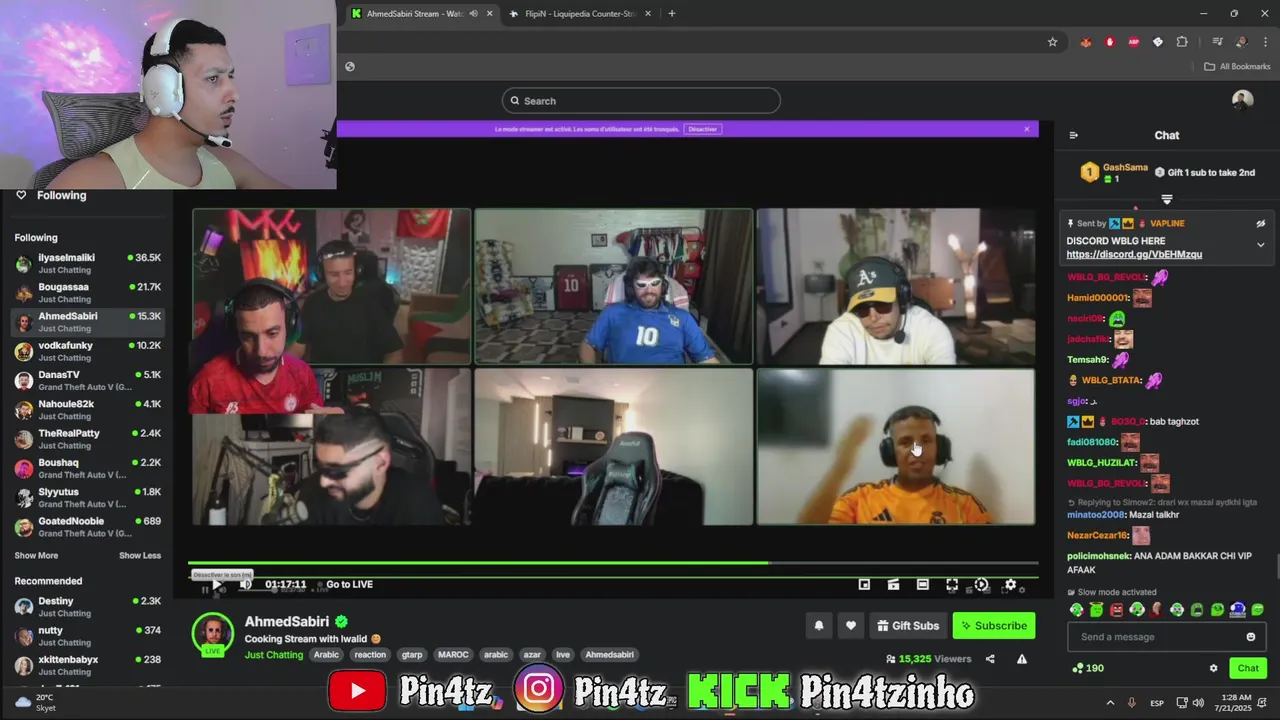Open the ESP language selector
This screenshot has width=1280, height=720.
click(x=1157, y=703)
